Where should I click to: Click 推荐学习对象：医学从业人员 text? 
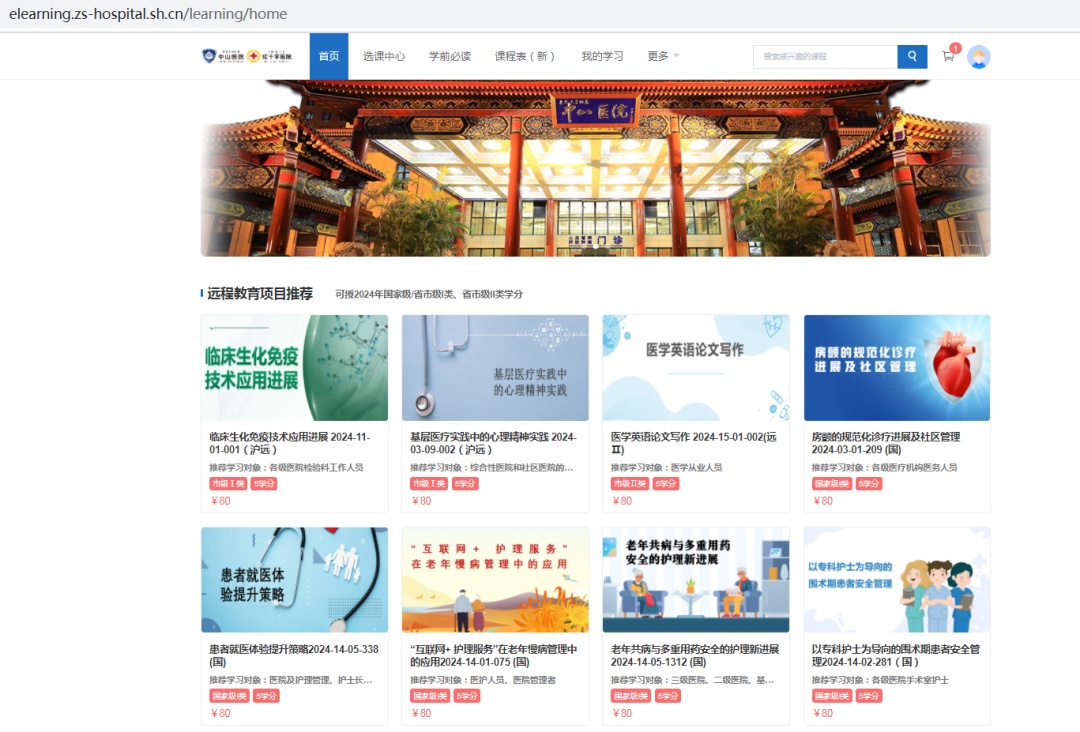[x=666, y=467]
